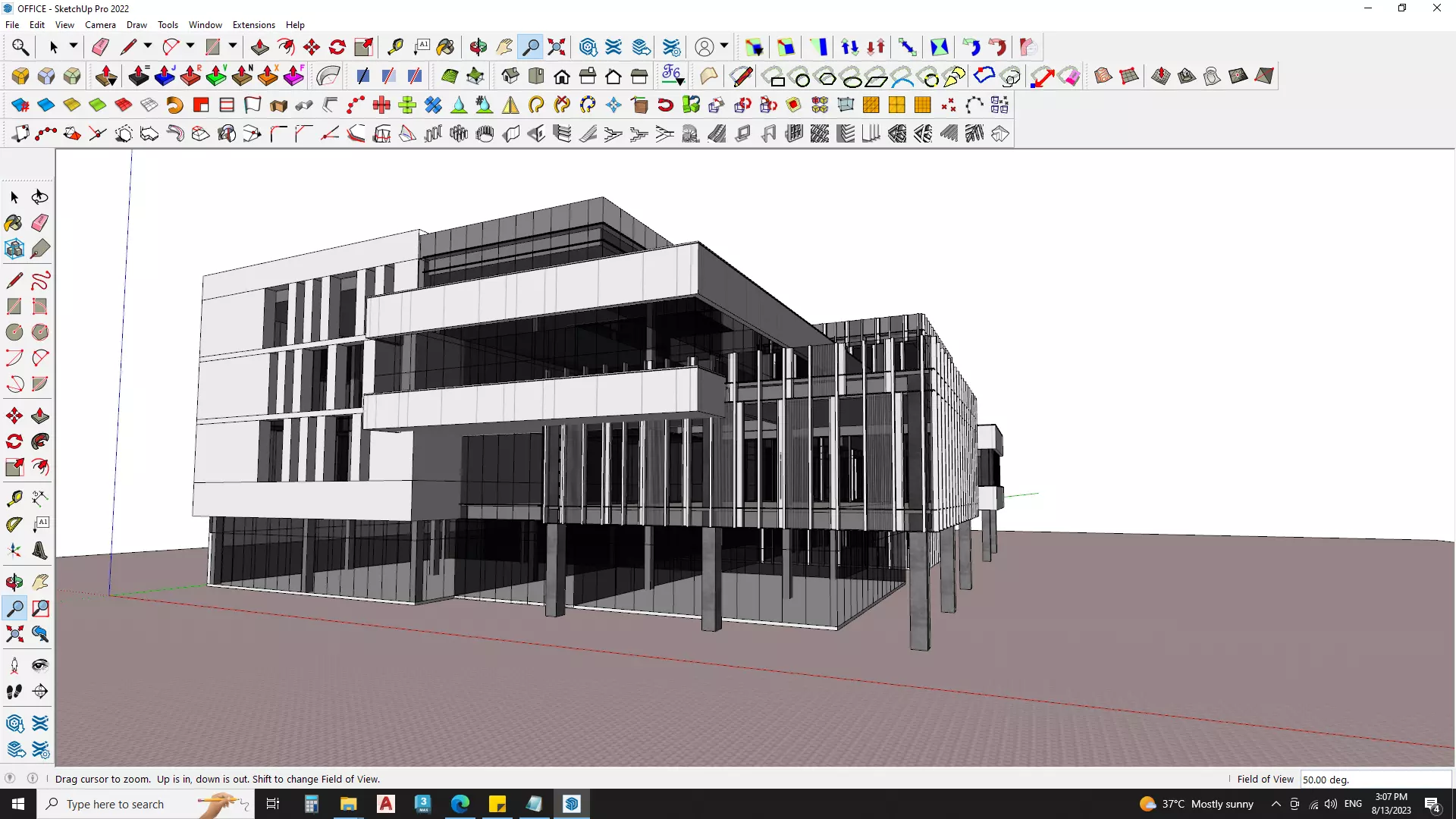Click the Zoom Extents icon in top toolbar
This screenshot has width=1456, height=819.
click(x=557, y=47)
